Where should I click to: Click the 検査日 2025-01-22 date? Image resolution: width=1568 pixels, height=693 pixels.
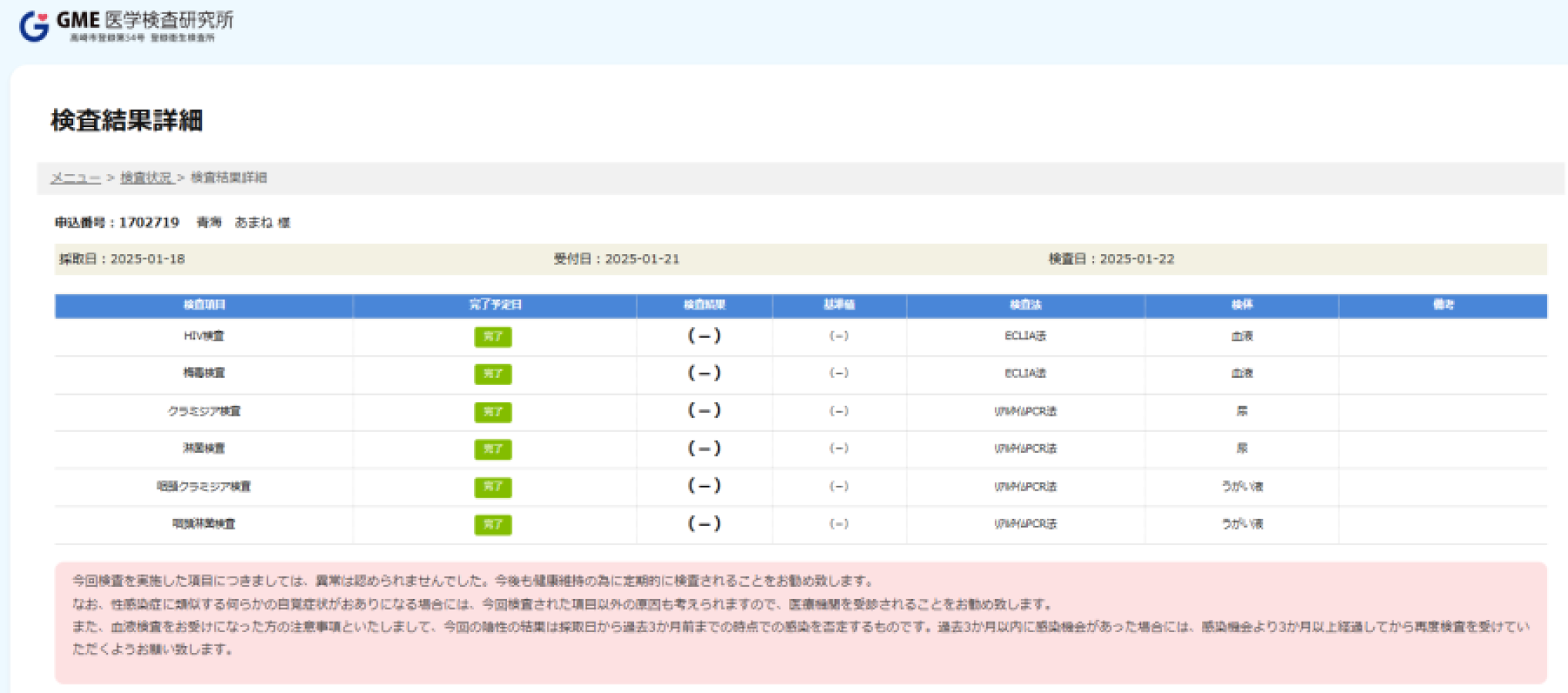1111,259
